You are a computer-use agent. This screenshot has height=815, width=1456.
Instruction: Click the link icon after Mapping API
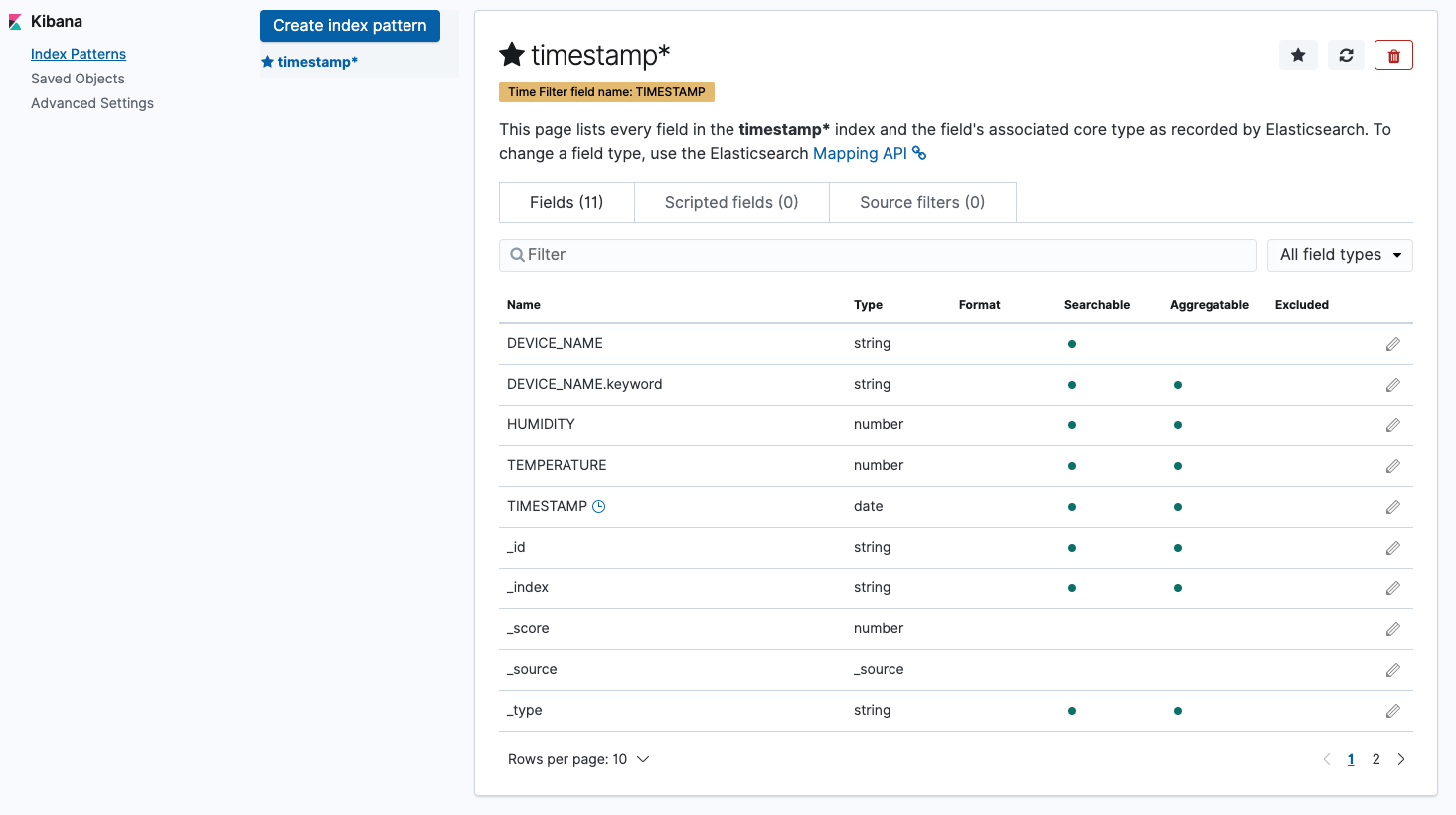tap(919, 153)
